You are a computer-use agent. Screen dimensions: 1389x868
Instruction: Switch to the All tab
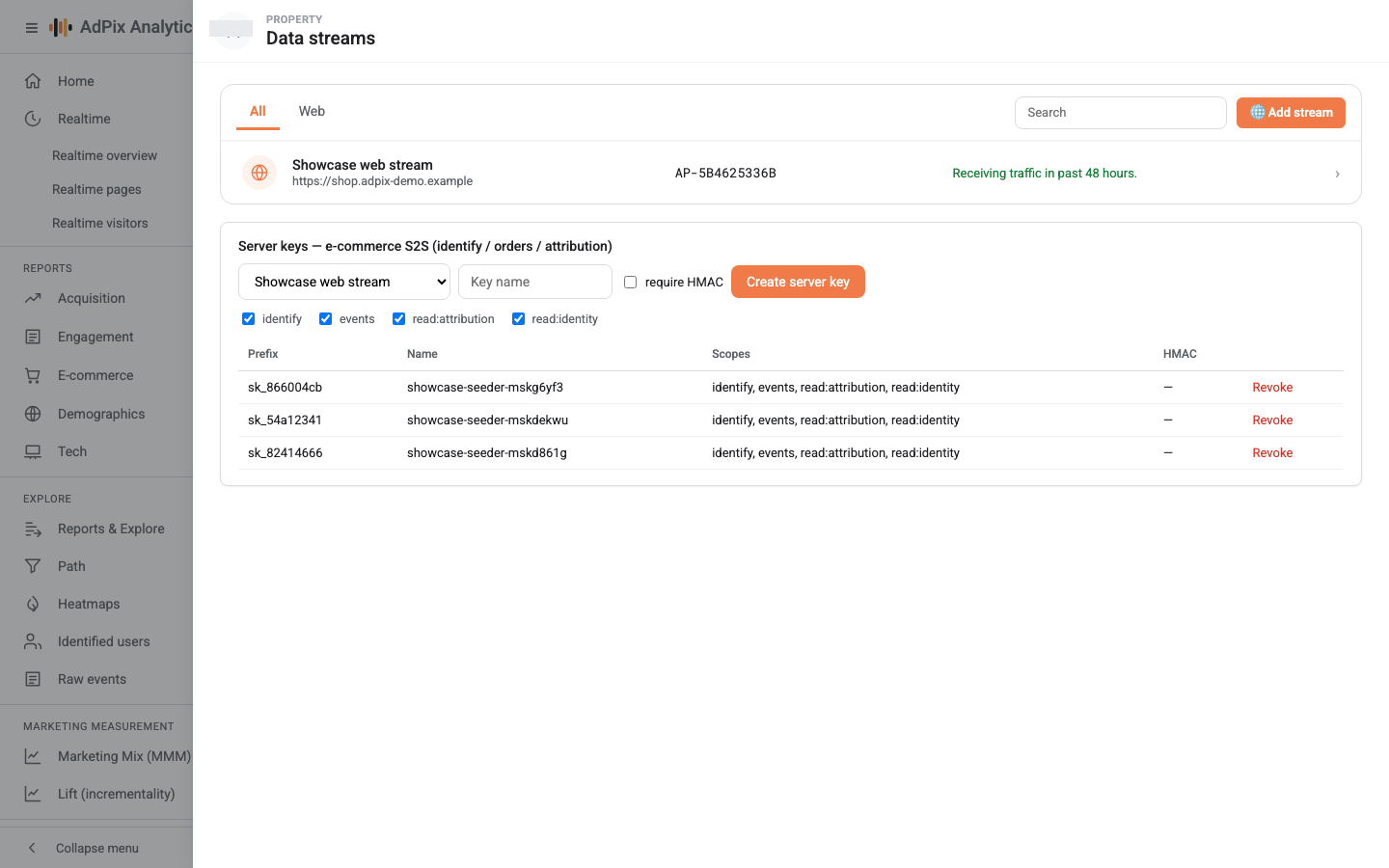(x=258, y=111)
